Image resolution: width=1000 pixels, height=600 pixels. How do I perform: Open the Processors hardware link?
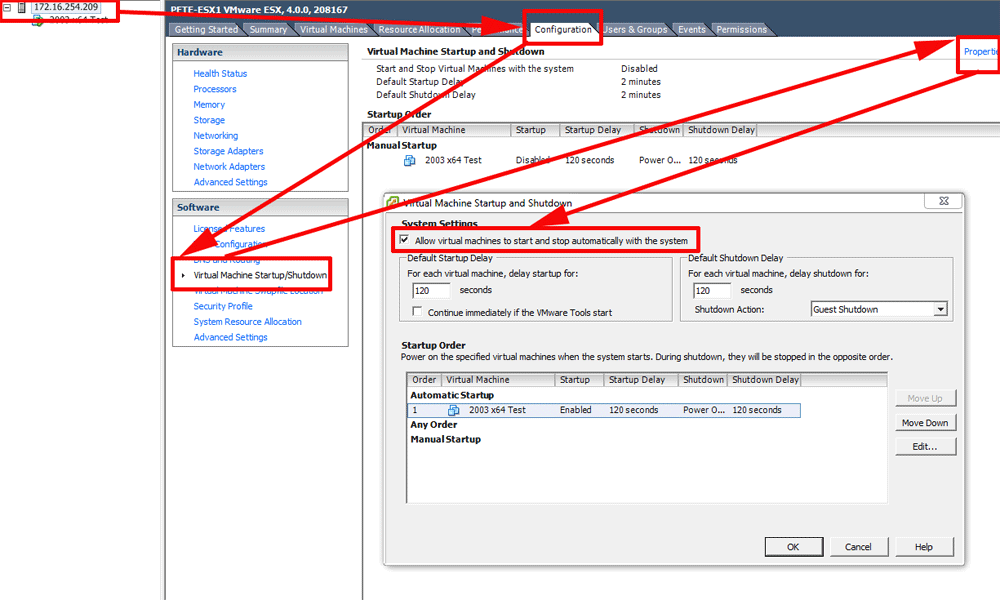point(215,89)
